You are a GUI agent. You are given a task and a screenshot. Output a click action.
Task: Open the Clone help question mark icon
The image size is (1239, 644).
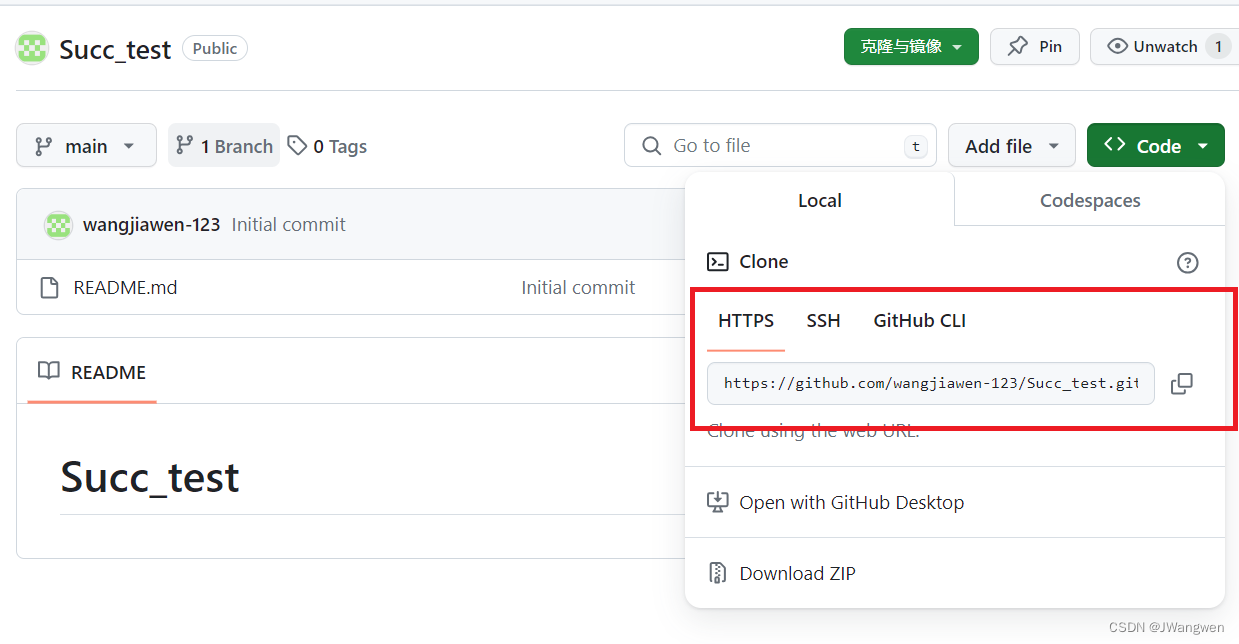[x=1187, y=262]
